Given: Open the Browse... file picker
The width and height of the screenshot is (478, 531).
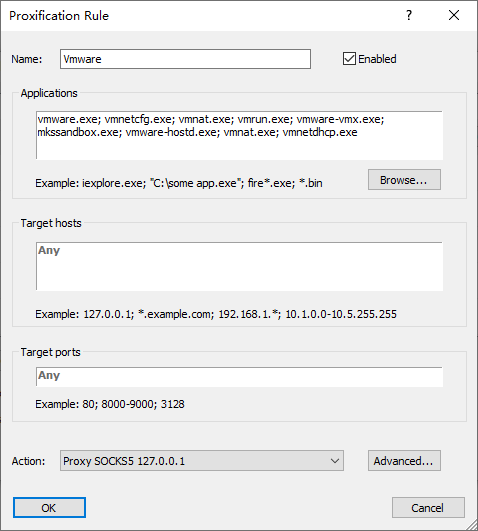Looking at the screenshot, I should click(404, 179).
